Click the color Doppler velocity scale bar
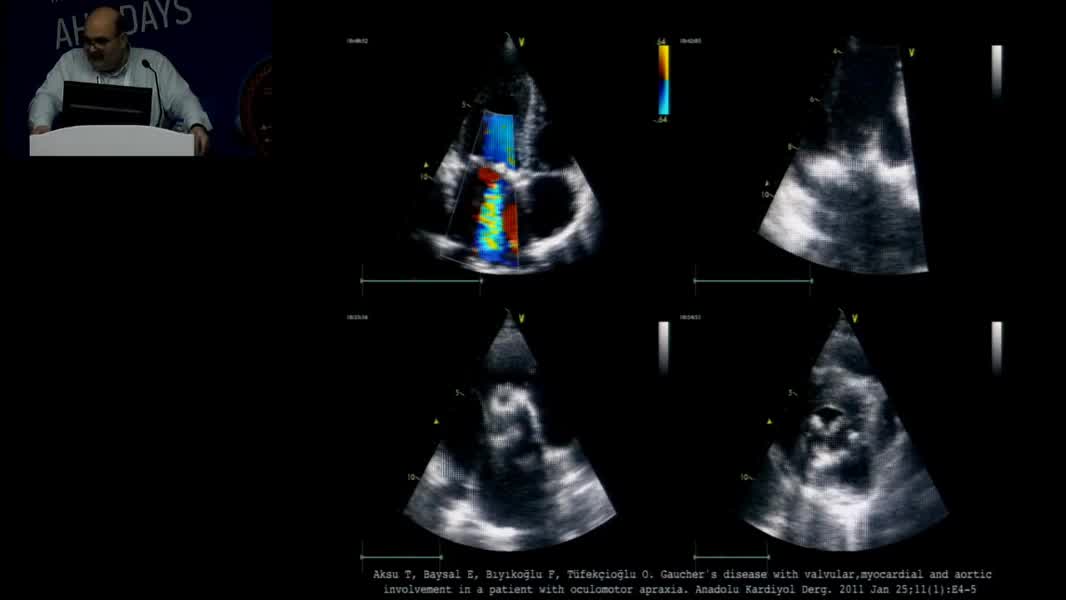 (663, 80)
